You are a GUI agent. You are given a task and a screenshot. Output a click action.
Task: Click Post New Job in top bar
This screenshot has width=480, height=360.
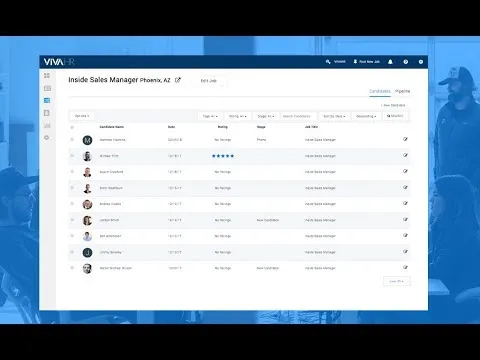[x=367, y=62]
